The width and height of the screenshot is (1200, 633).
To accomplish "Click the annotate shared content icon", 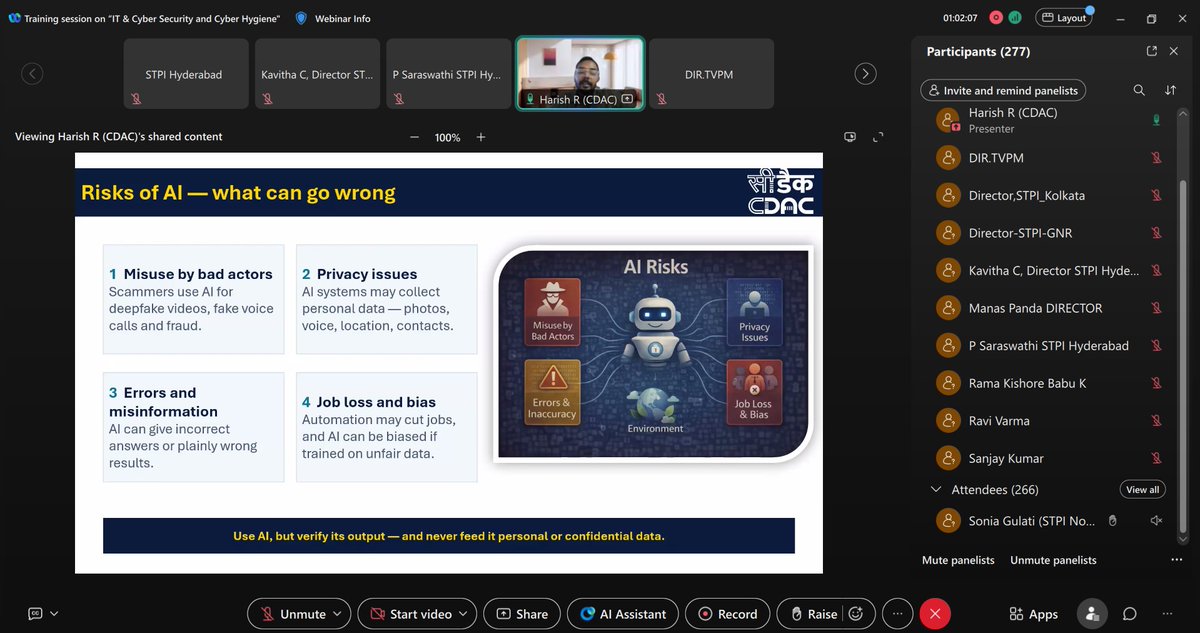I will [x=850, y=137].
